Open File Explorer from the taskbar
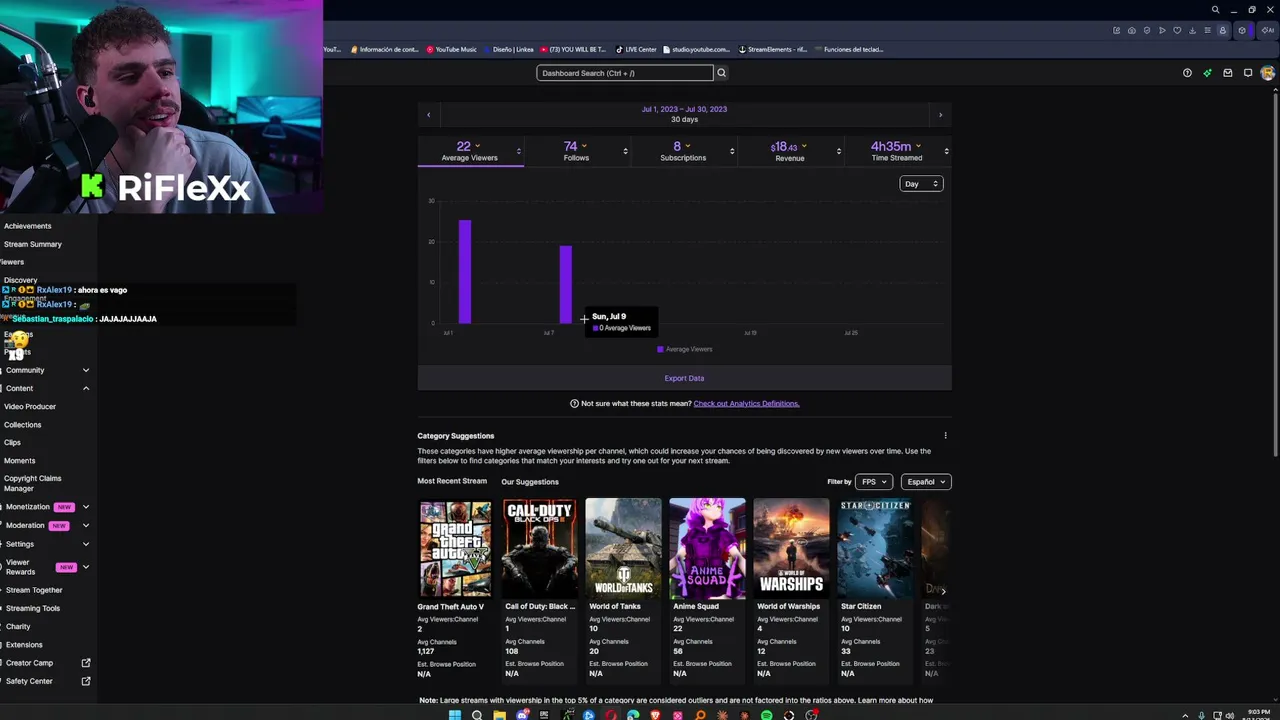Viewport: 1280px width, 720px height. pos(499,715)
